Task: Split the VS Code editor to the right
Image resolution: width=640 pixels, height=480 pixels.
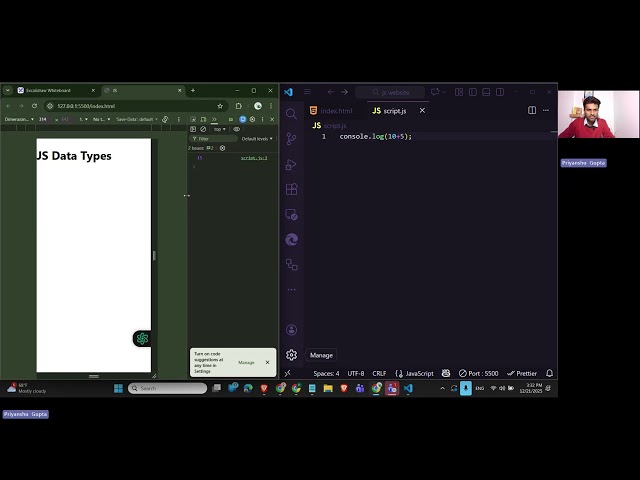Action: tap(532, 110)
